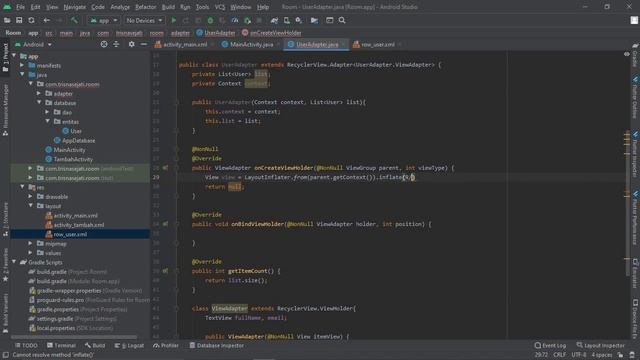Select AppDatabase in the project tree
The width and height of the screenshot is (640, 360).
[x=75, y=140]
